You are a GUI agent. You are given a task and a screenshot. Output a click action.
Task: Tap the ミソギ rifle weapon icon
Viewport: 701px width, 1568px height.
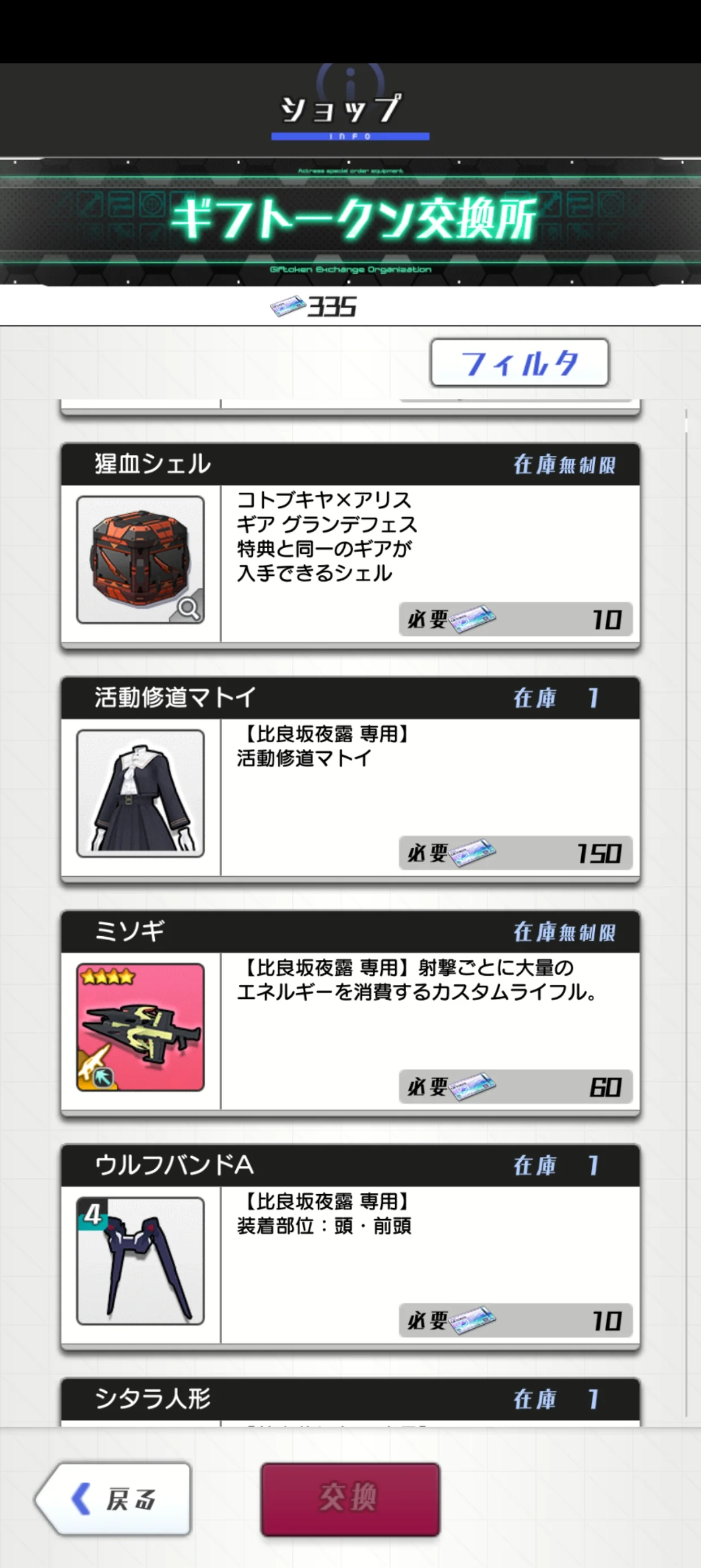pyautogui.click(x=141, y=1027)
